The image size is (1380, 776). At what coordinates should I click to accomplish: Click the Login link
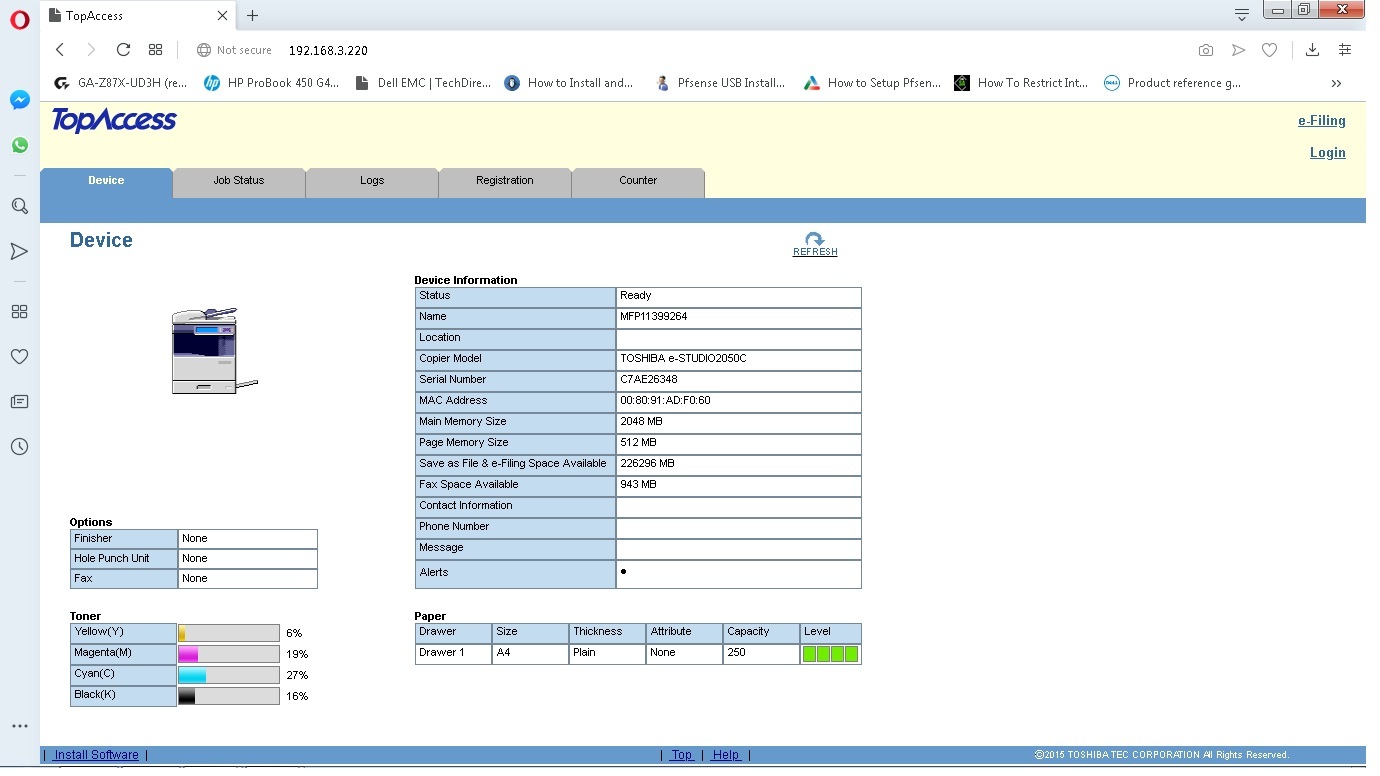pos(1327,153)
